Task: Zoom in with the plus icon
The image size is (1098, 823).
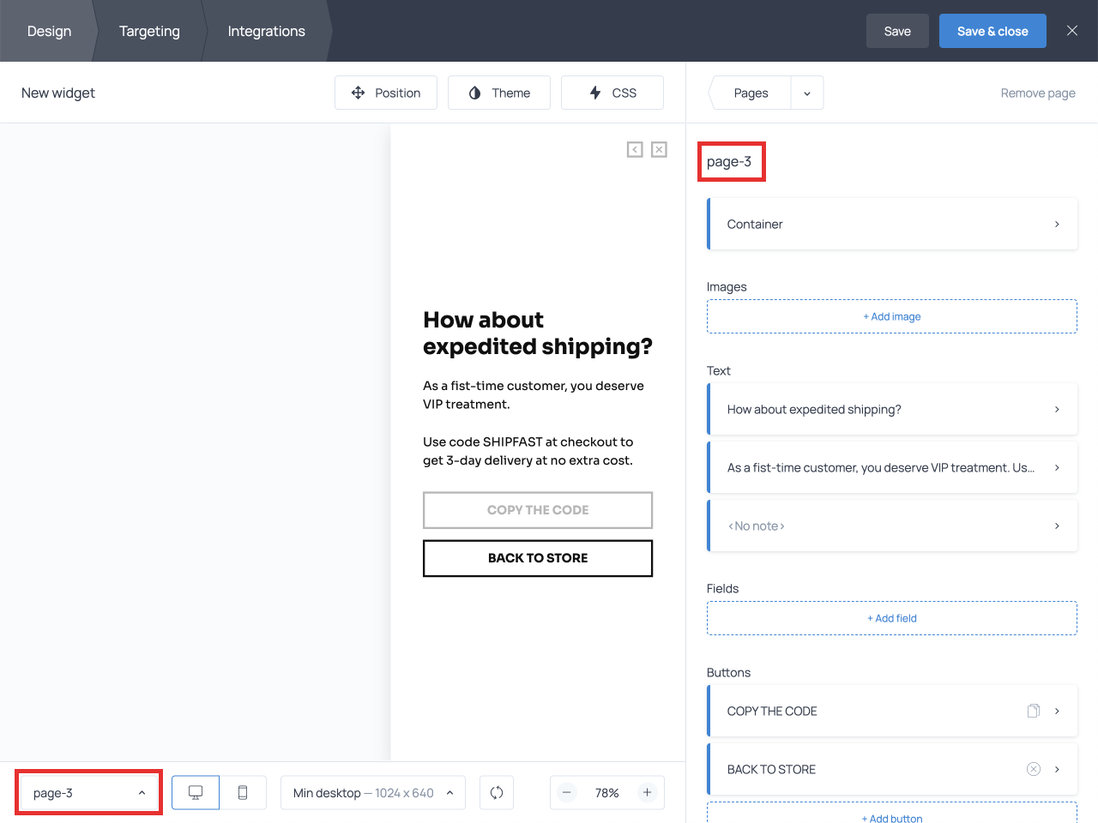Action: [647, 793]
